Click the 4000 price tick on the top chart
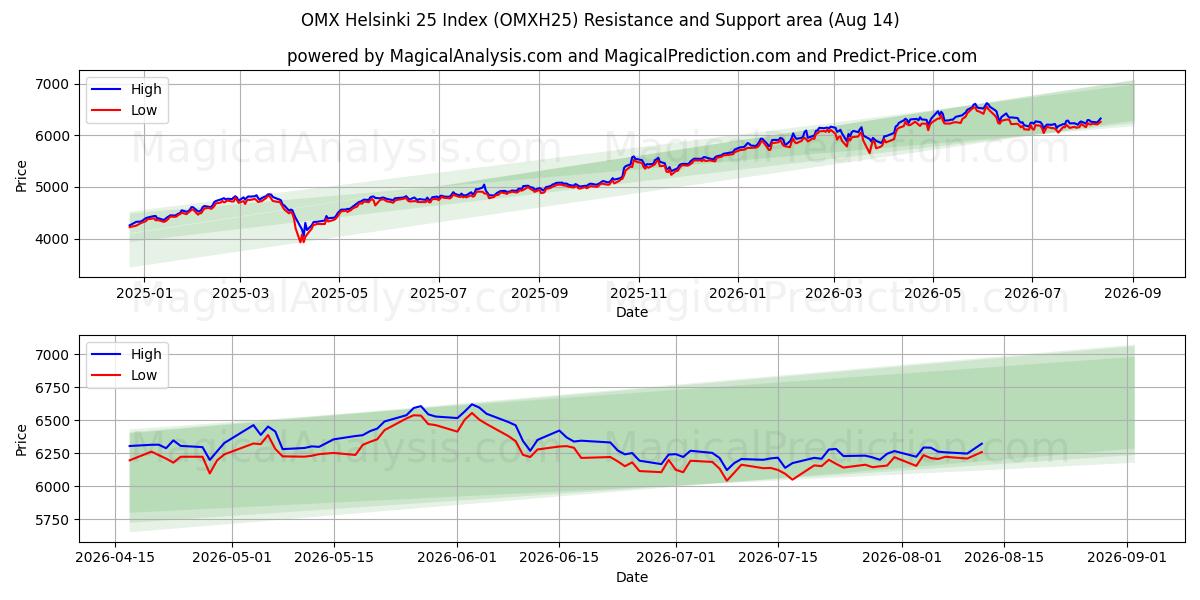Viewport: 1200px width, 600px height. point(53,239)
